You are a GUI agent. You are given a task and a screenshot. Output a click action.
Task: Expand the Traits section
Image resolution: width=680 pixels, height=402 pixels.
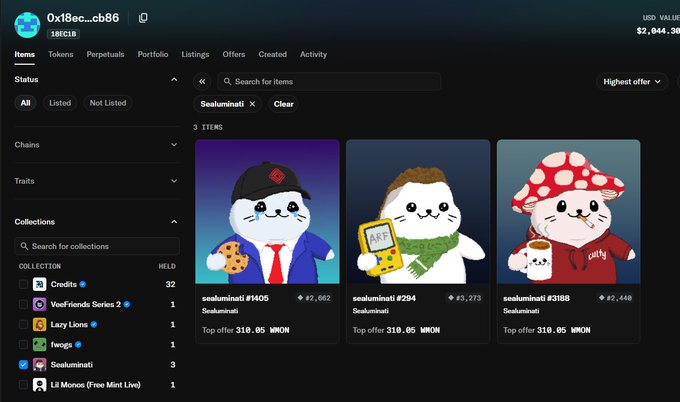[174, 181]
